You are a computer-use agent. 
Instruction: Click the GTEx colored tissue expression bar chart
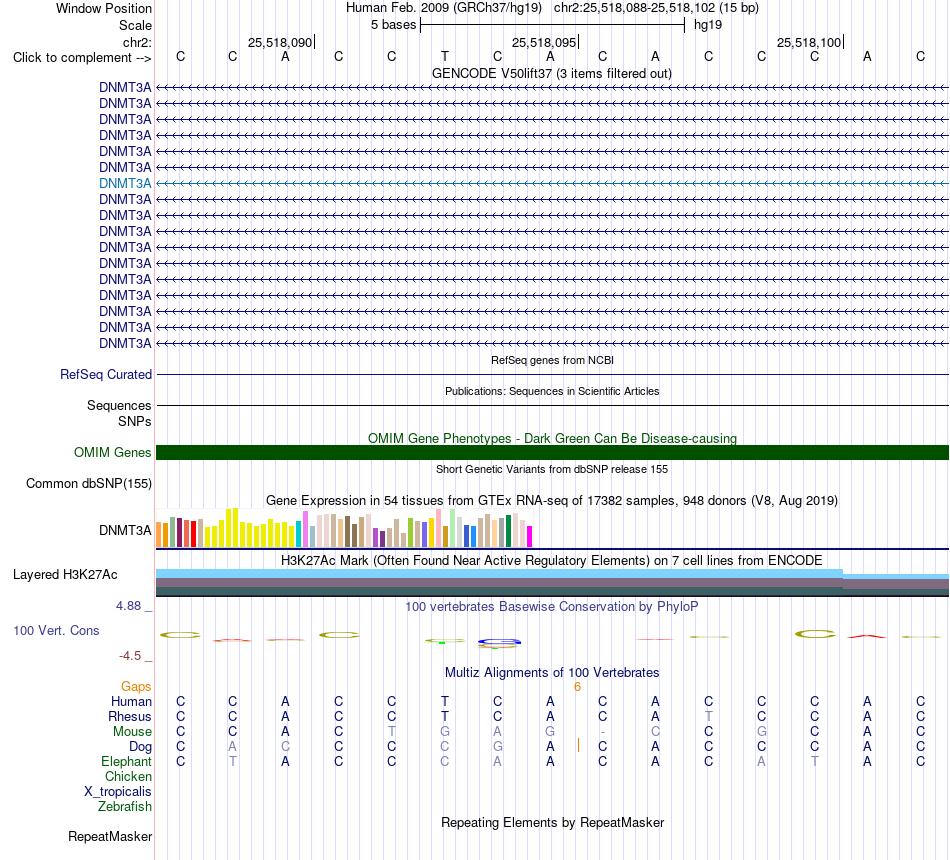pos(344,528)
